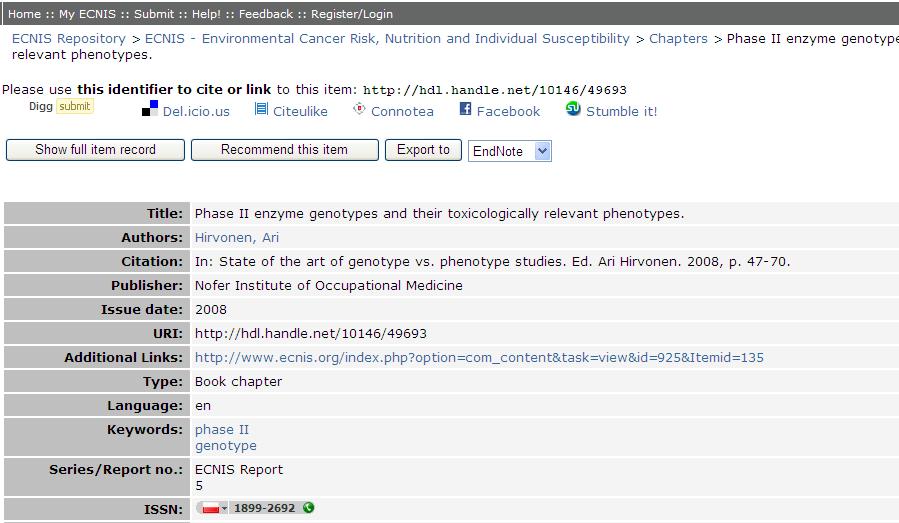Click the Recommend this item button
899x523 pixels.
click(284, 150)
